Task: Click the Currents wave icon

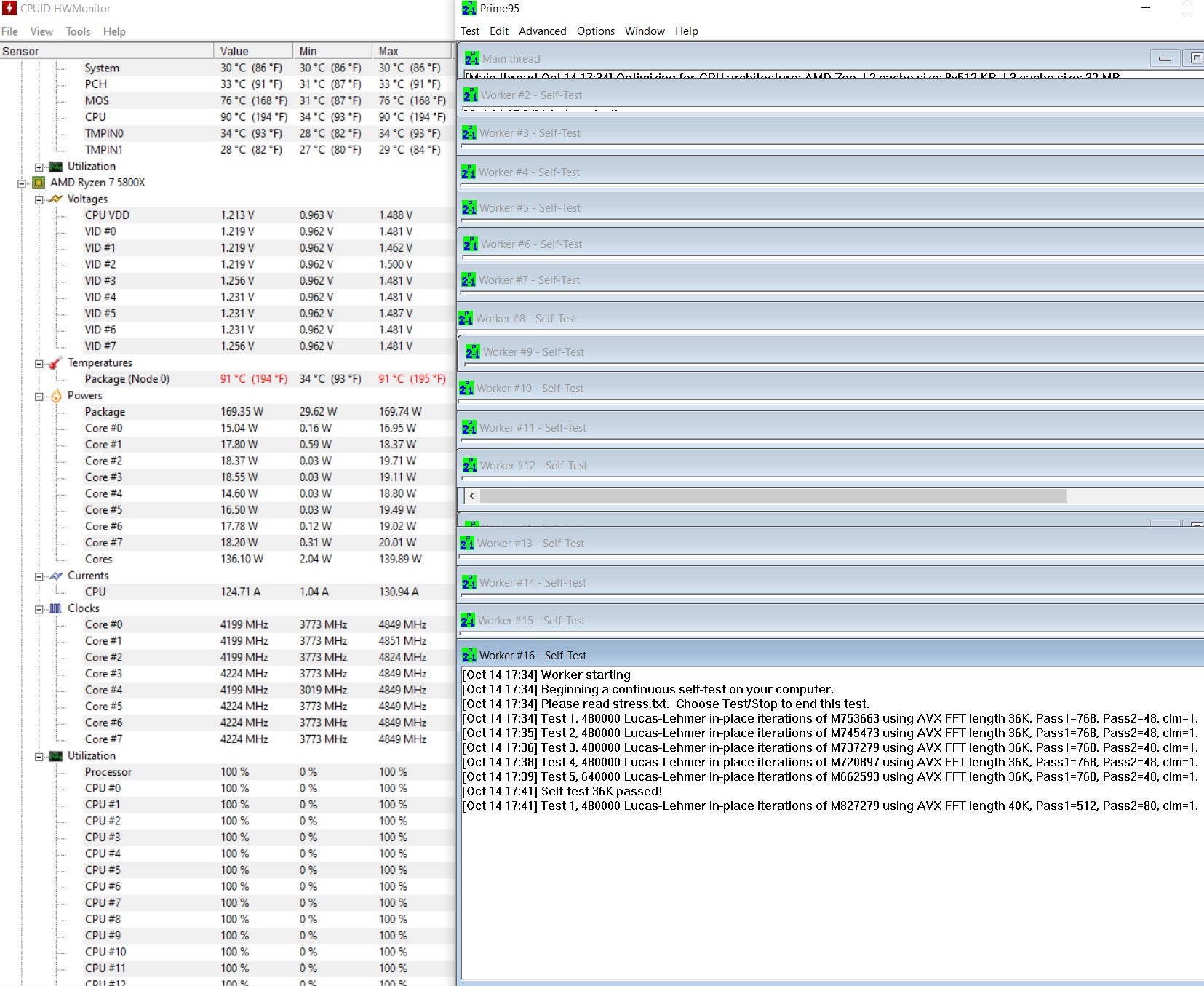Action: 56,576
